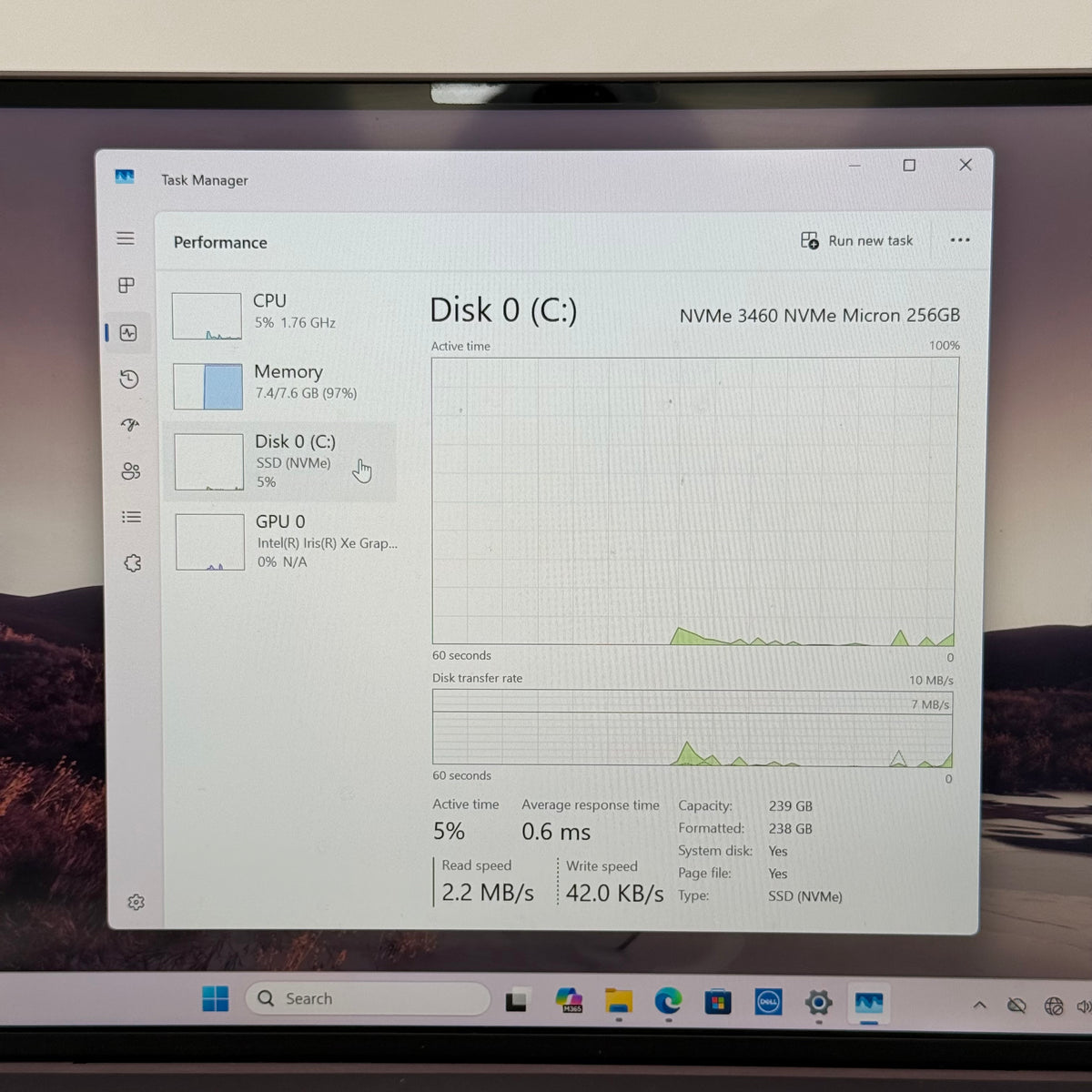Viewport: 1092px width, 1092px height.
Task: Expand the system tray hidden icons chevron
Action: click(x=979, y=1006)
